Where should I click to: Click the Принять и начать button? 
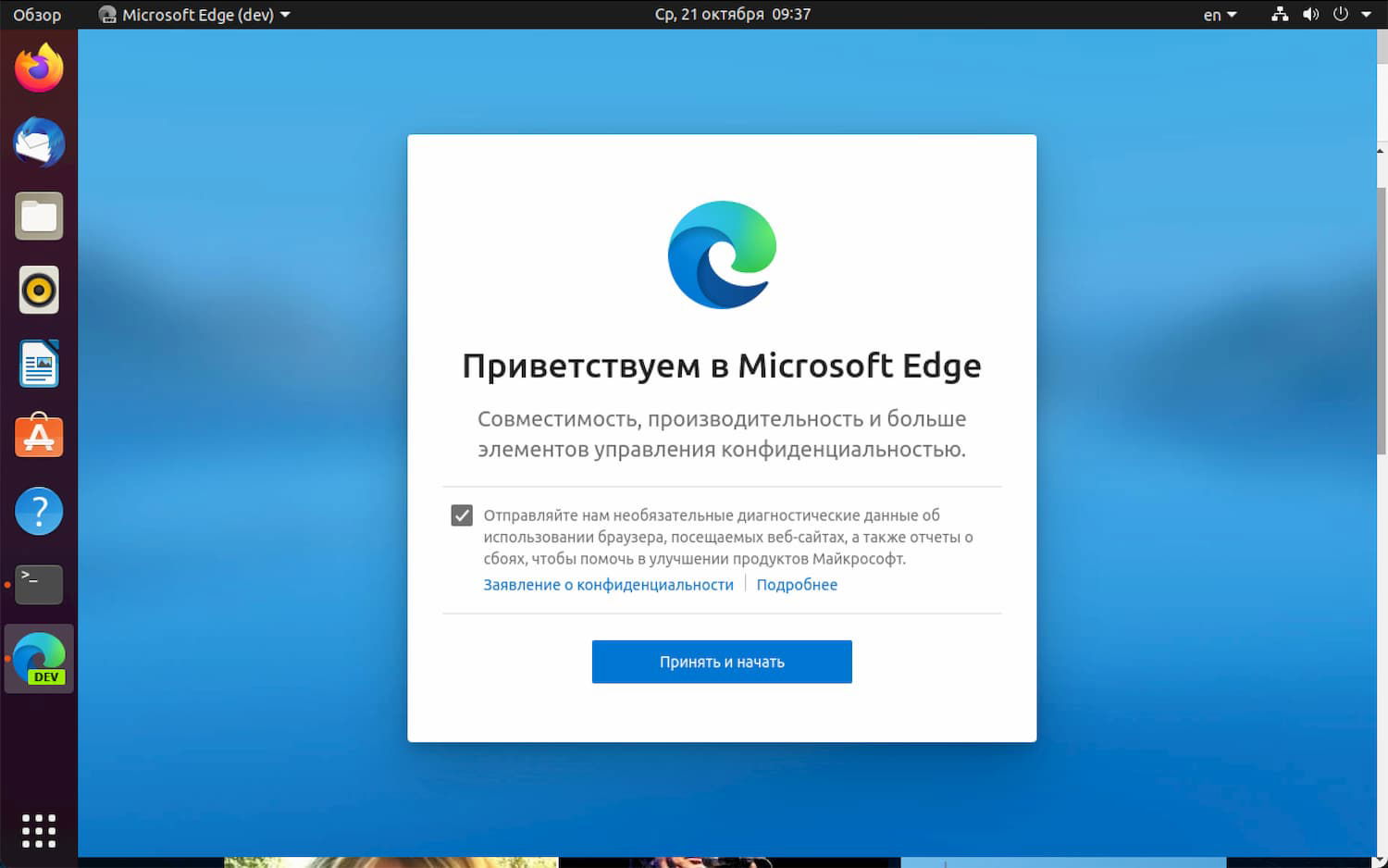[x=722, y=661]
